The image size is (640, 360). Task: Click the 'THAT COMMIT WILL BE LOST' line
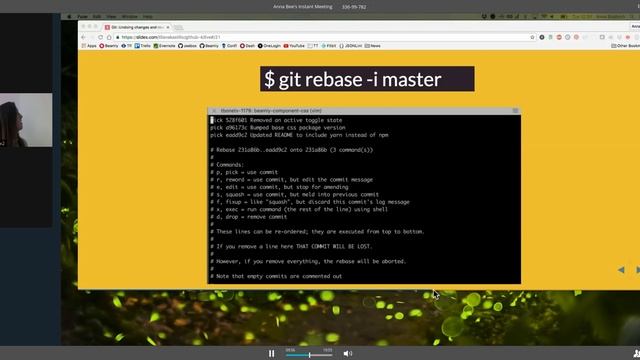[x=291, y=247]
